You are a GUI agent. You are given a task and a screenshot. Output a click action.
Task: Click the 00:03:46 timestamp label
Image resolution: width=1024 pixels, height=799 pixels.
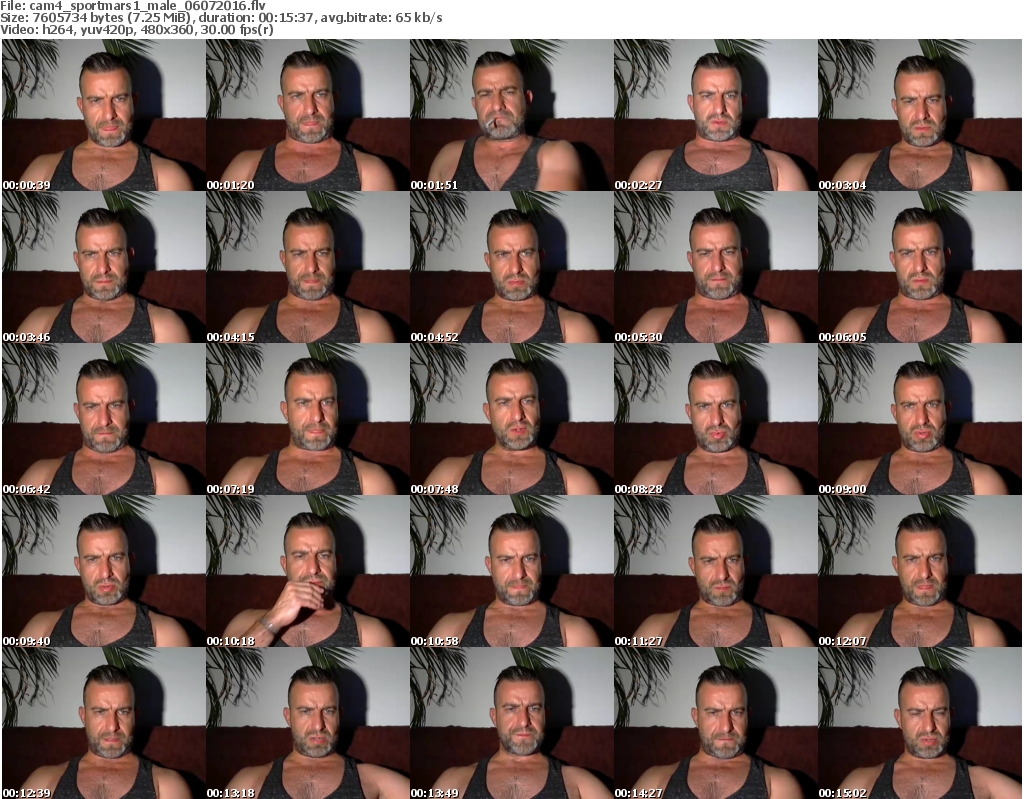pyautogui.click(x=26, y=337)
